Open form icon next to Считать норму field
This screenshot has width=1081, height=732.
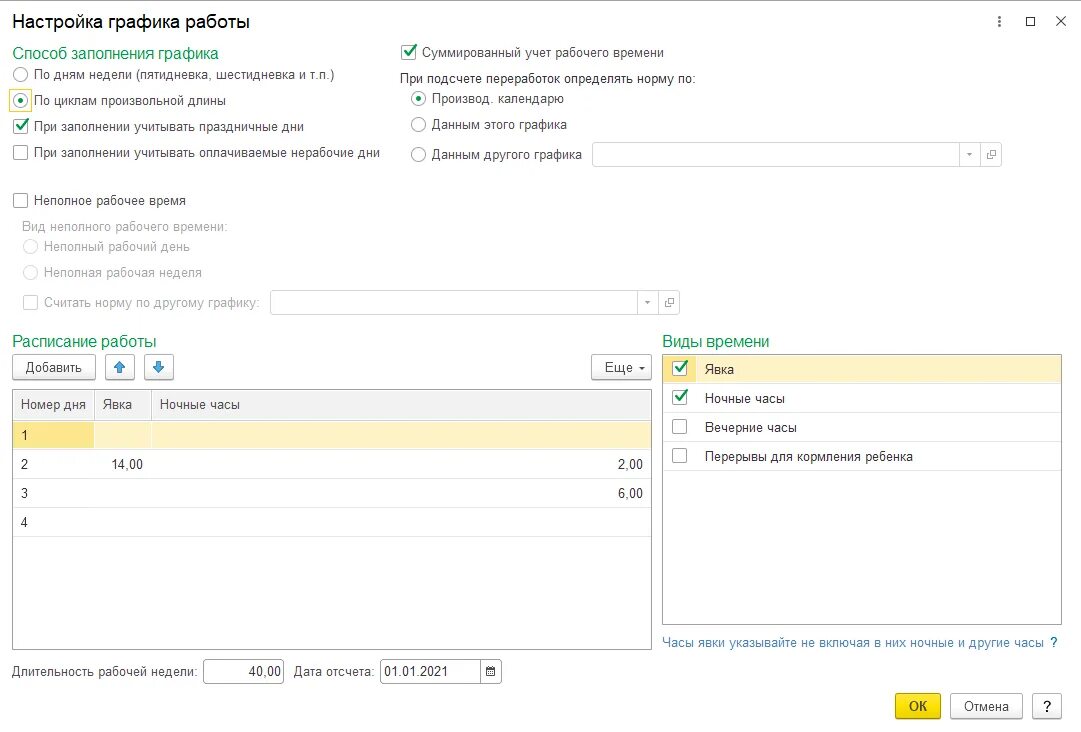(x=669, y=303)
